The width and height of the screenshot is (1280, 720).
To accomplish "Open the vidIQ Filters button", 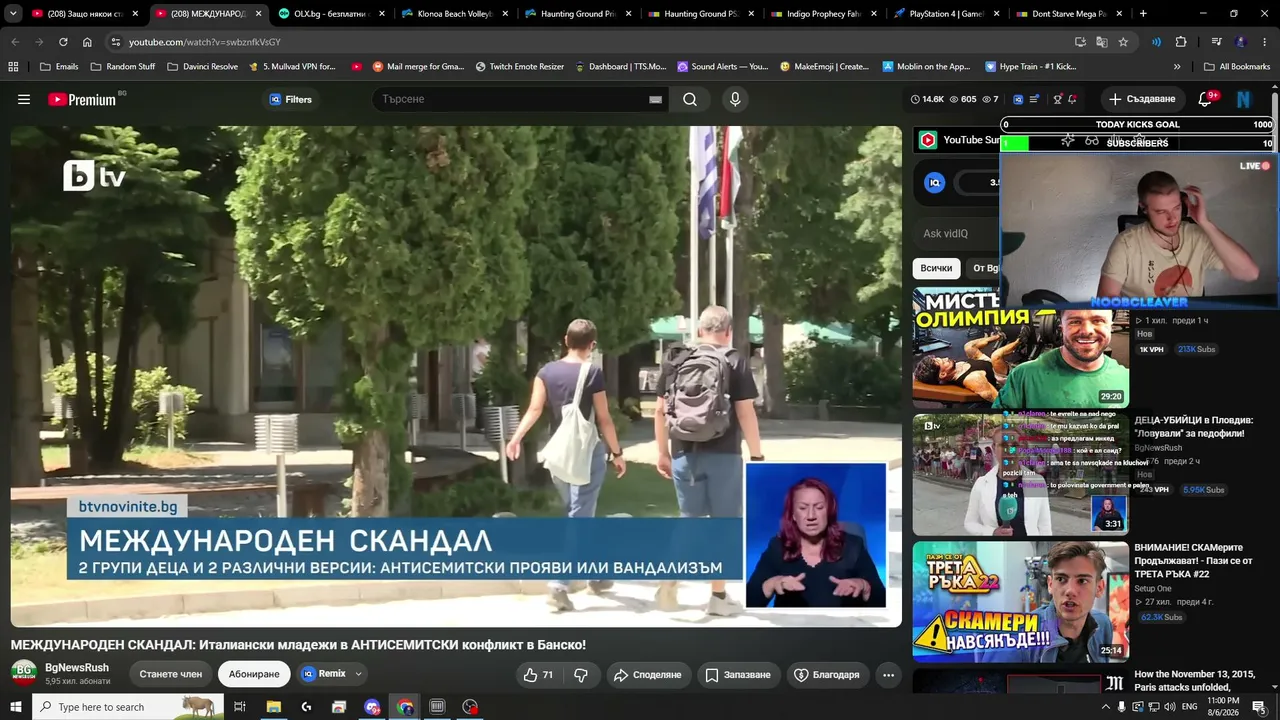I will click(291, 100).
